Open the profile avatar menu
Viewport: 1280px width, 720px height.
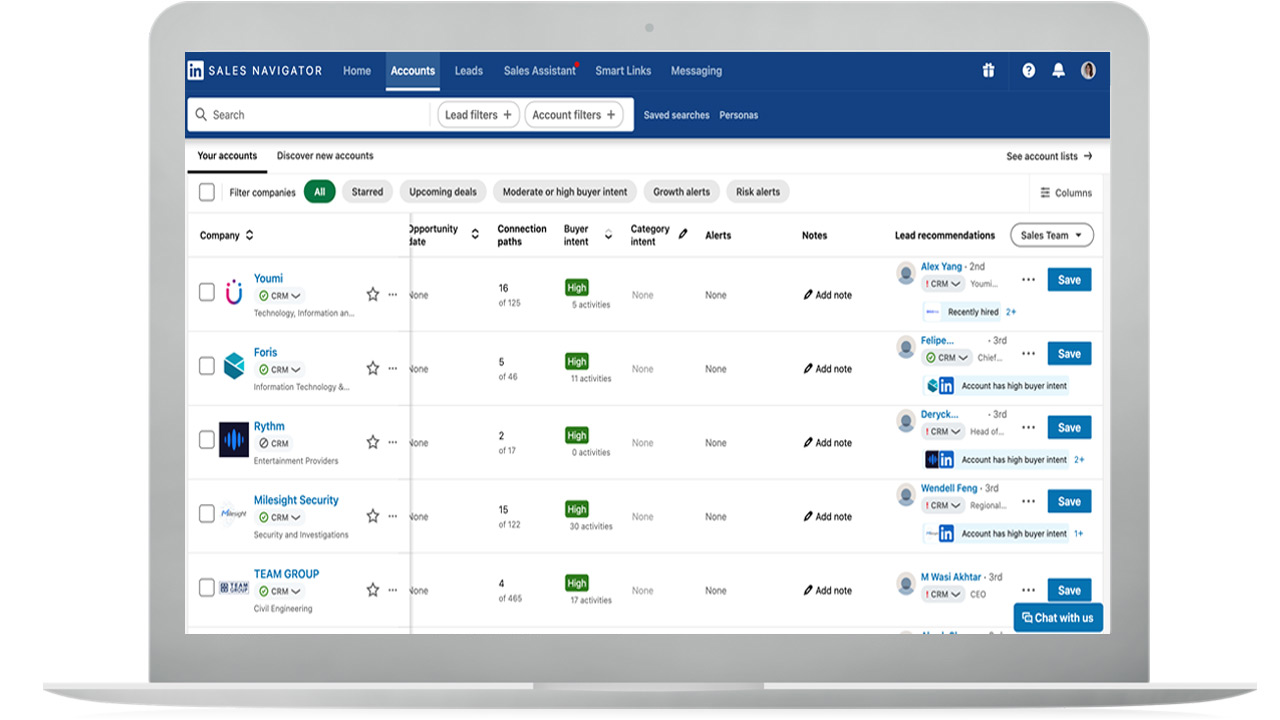tap(1088, 71)
